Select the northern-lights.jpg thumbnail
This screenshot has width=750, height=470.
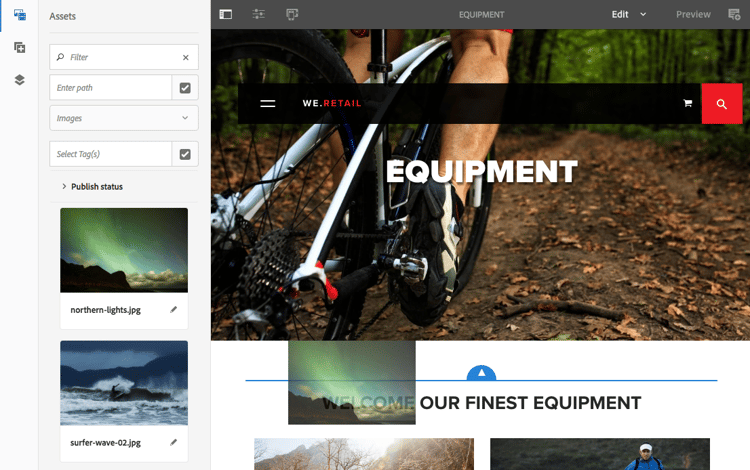pos(124,250)
